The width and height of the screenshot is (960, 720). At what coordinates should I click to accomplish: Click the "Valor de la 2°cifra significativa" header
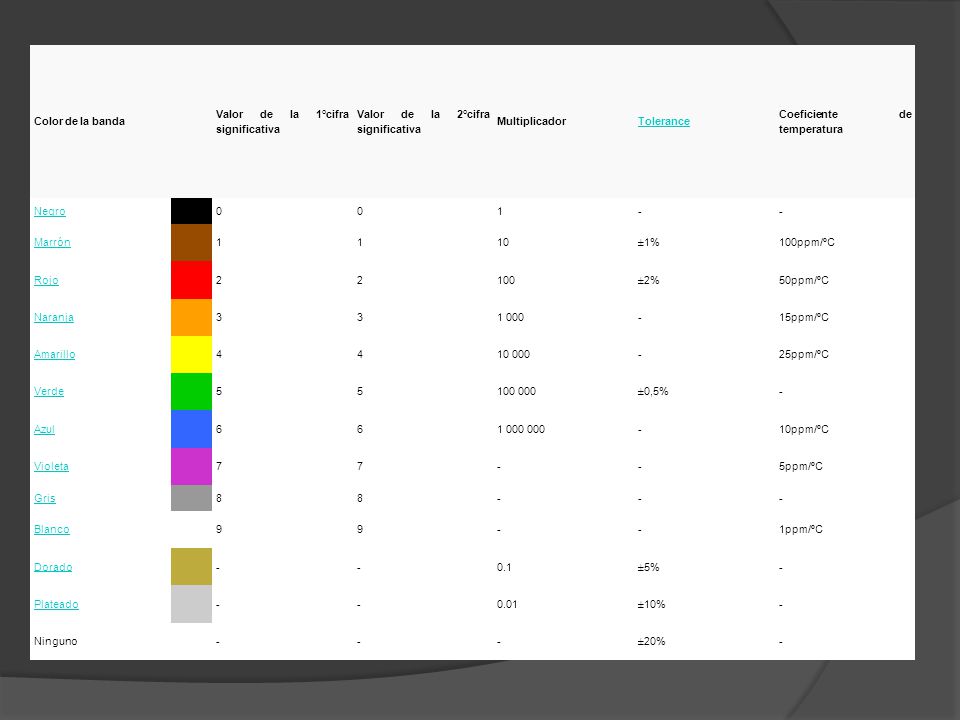pyautogui.click(x=423, y=122)
